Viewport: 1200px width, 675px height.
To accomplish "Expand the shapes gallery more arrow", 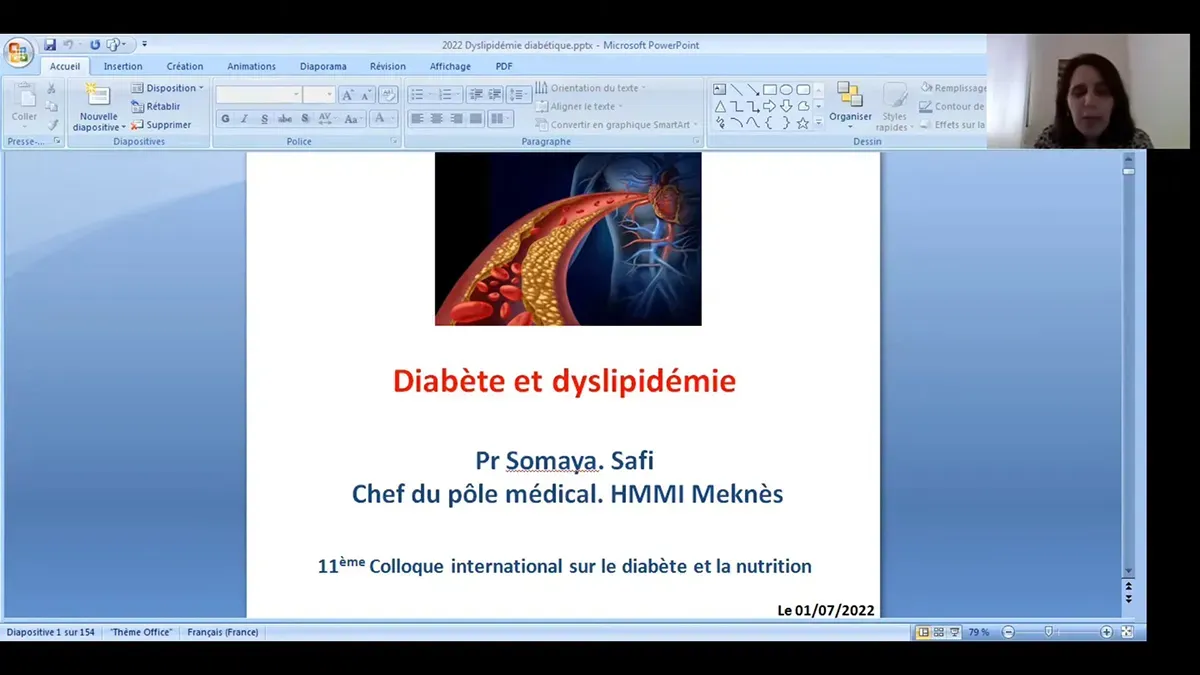I will [818, 123].
